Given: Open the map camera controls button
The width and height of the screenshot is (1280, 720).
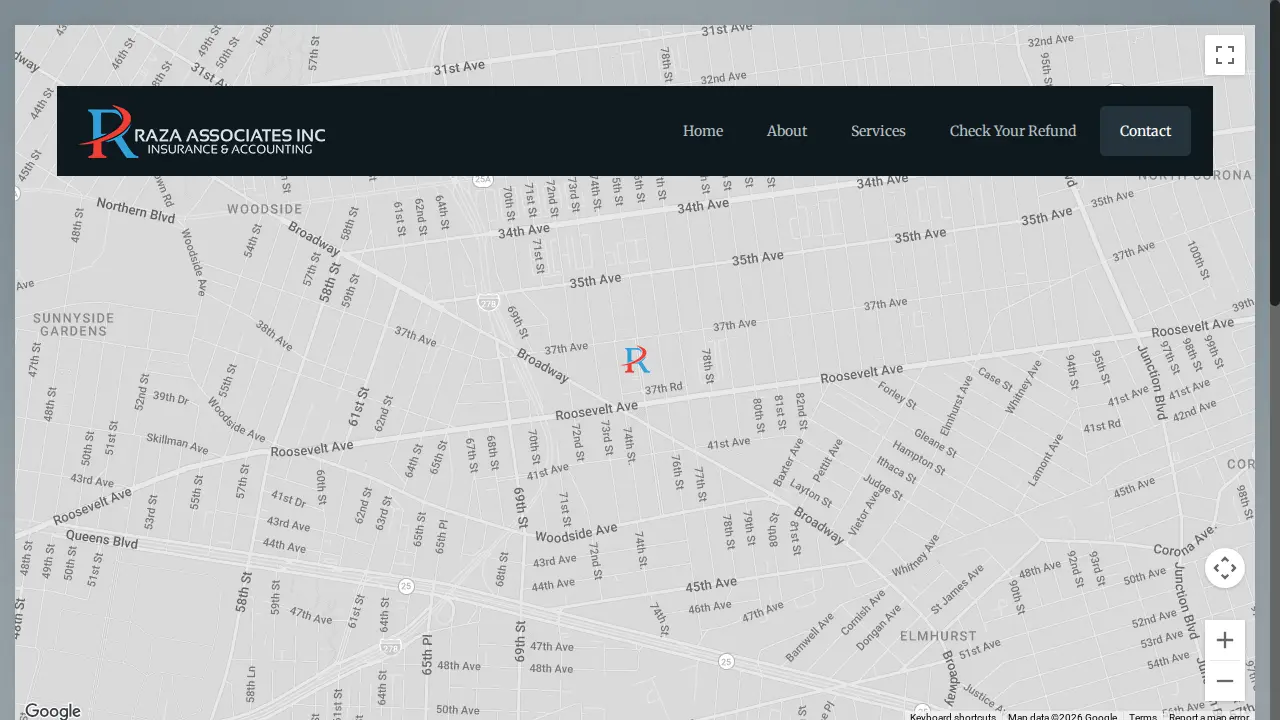Looking at the screenshot, I should pyautogui.click(x=1225, y=568).
